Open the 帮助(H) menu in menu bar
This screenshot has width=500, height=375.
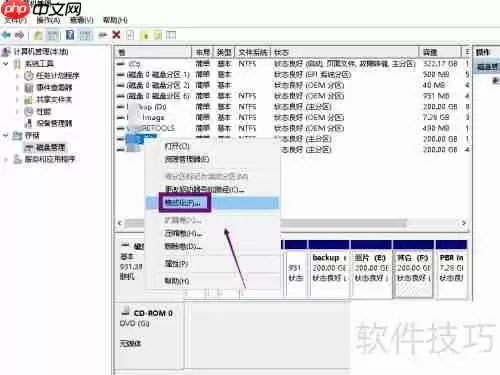pos(115,20)
